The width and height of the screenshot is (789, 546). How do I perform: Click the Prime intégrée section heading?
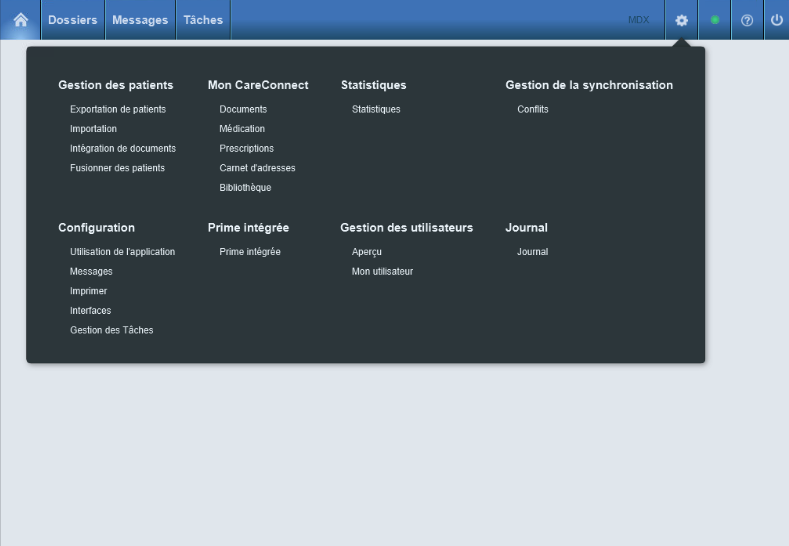pyautogui.click(x=249, y=227)
